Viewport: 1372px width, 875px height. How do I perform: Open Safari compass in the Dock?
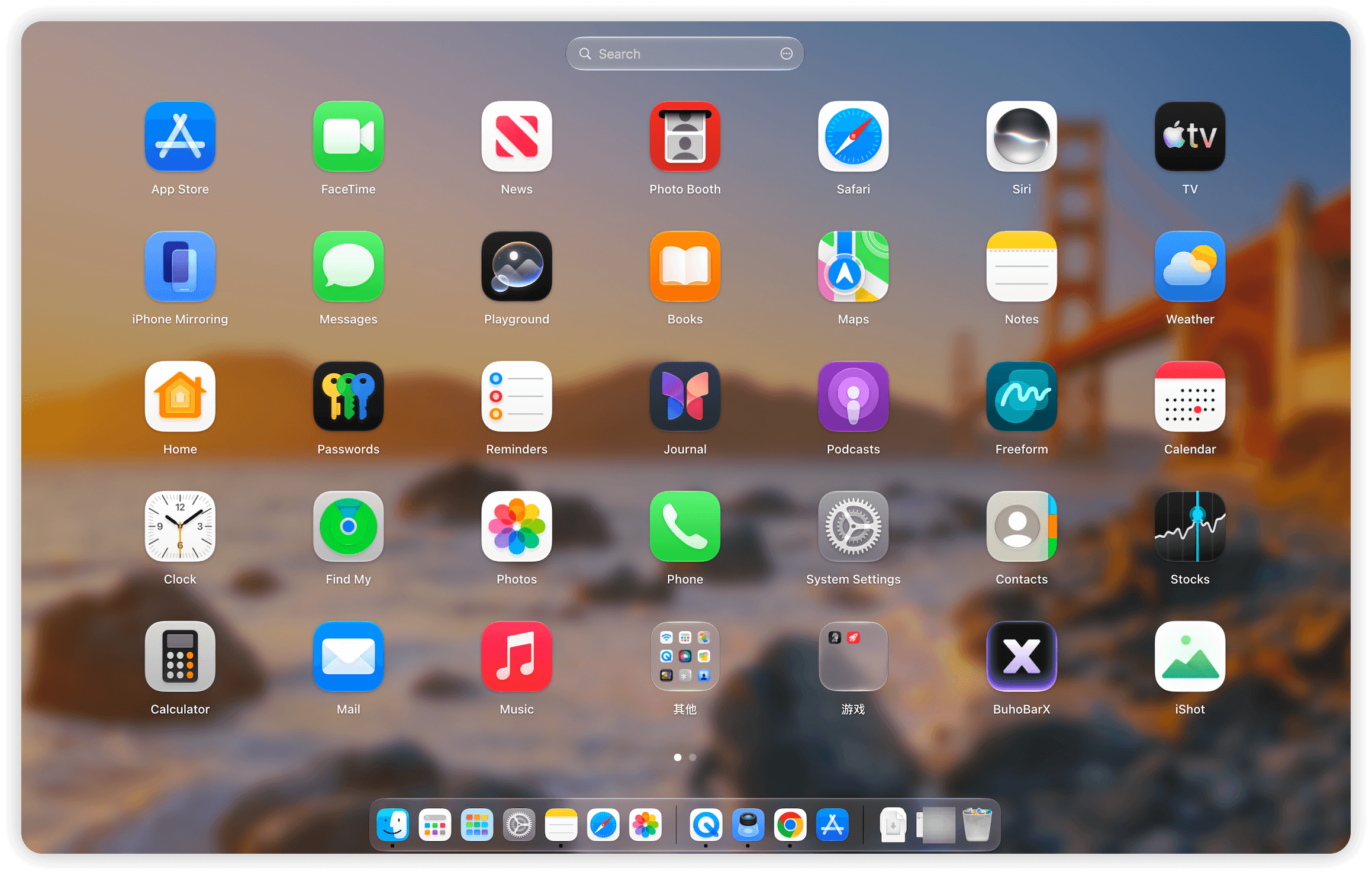pyautogui.click(x=603, y=825)
